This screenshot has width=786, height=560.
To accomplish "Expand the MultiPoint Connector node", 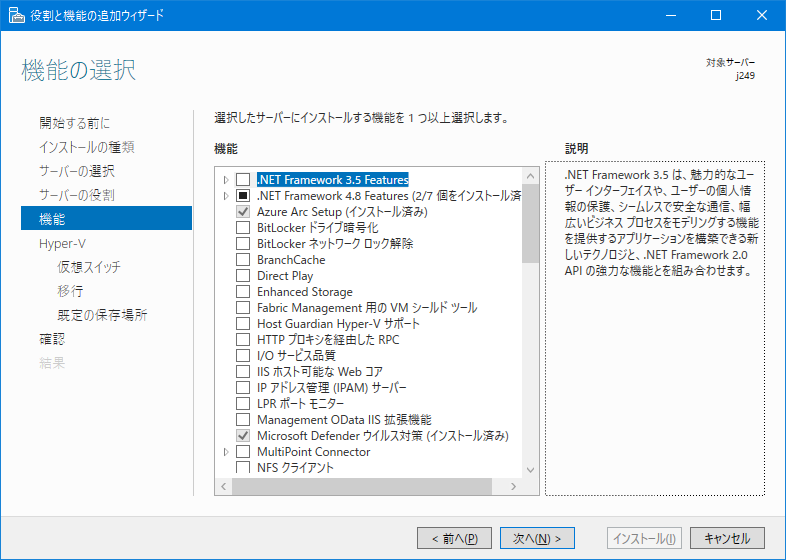I will [x=227, y=452].
